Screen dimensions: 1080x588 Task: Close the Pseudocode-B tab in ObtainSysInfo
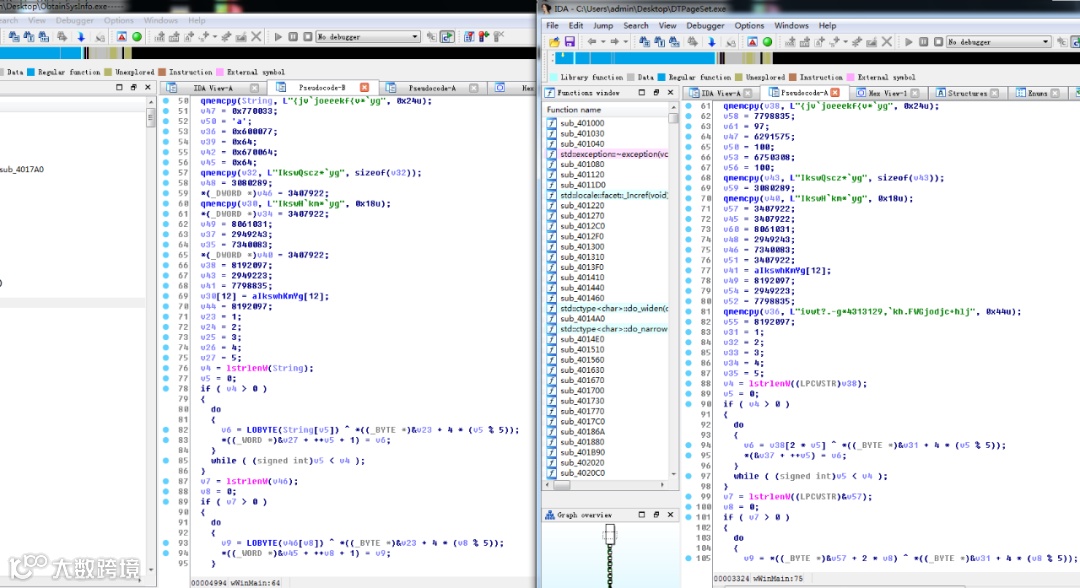click(364, 87)
